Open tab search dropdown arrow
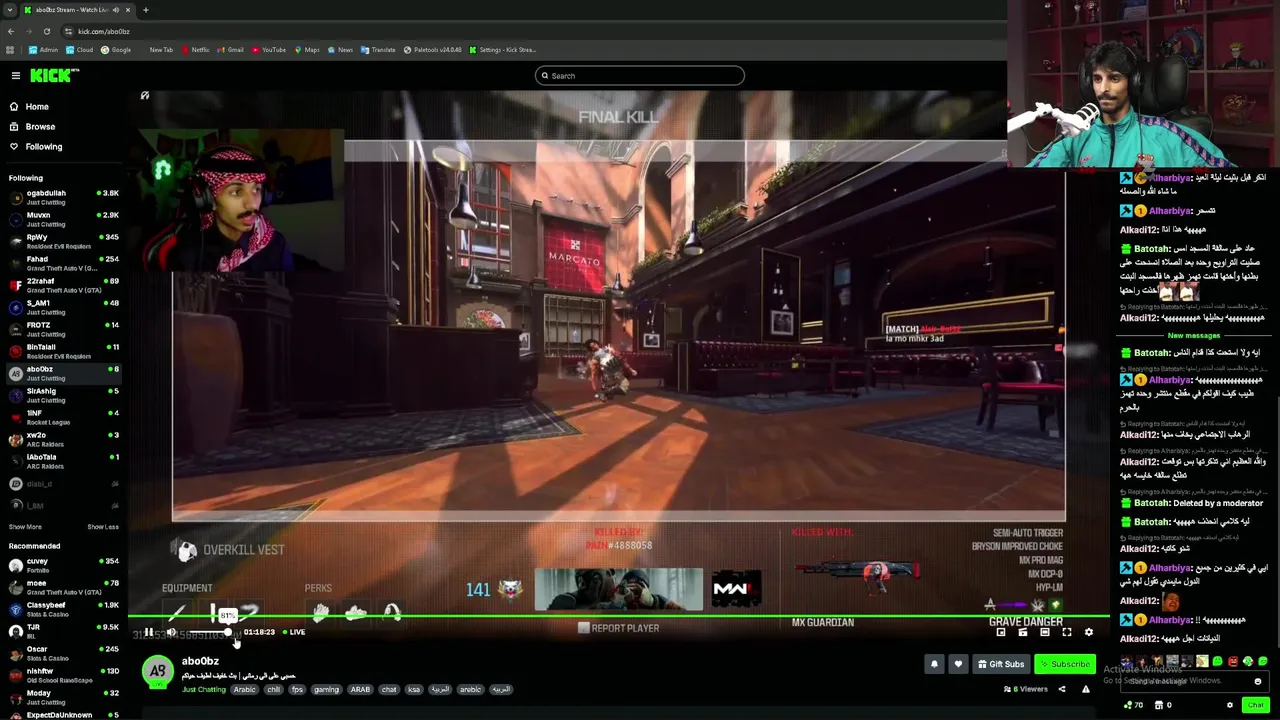Screen dimensions: 1280x720 click(x=9, y=10)
